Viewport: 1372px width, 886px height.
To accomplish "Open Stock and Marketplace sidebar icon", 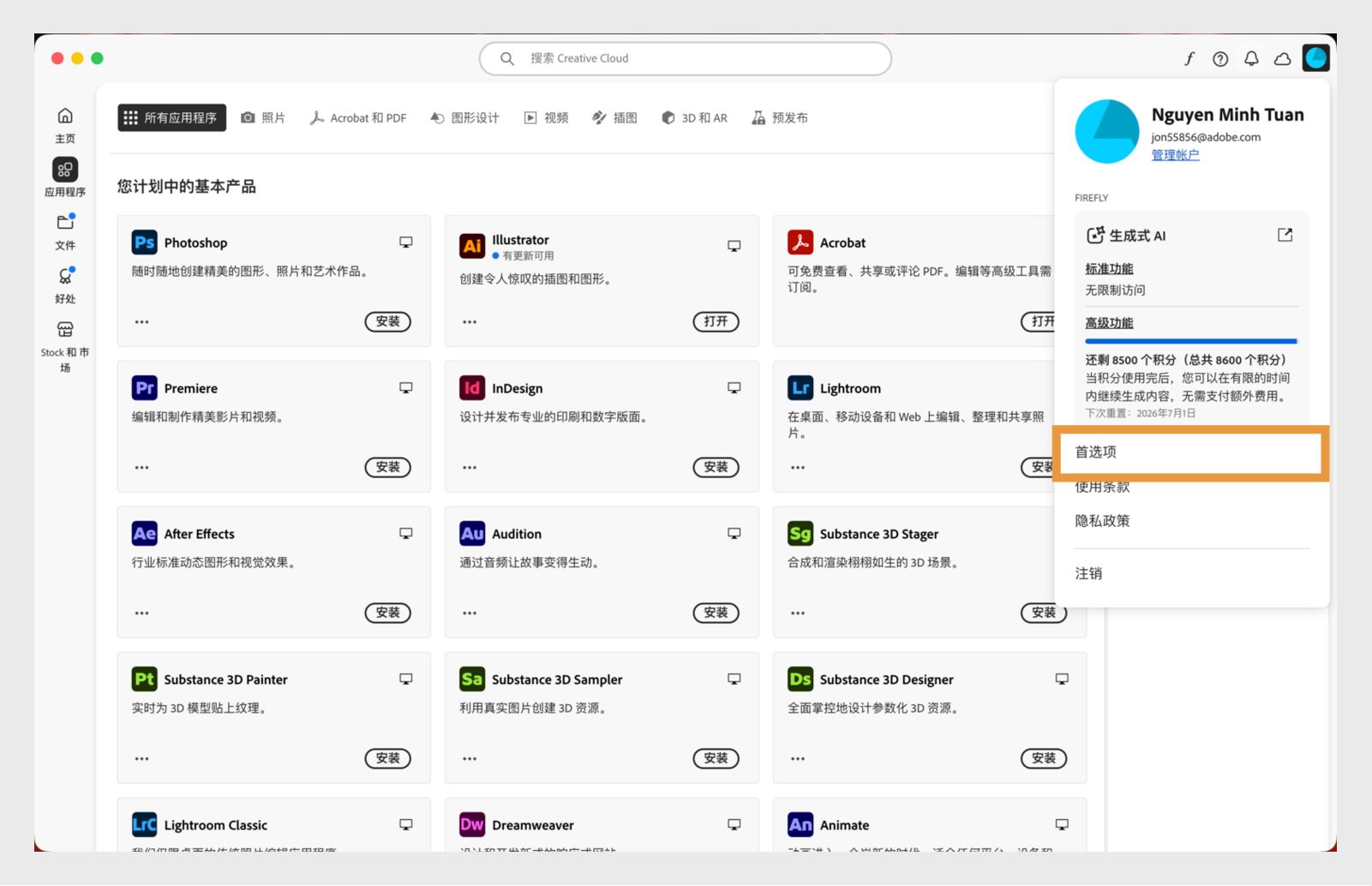I will point(65,330).
